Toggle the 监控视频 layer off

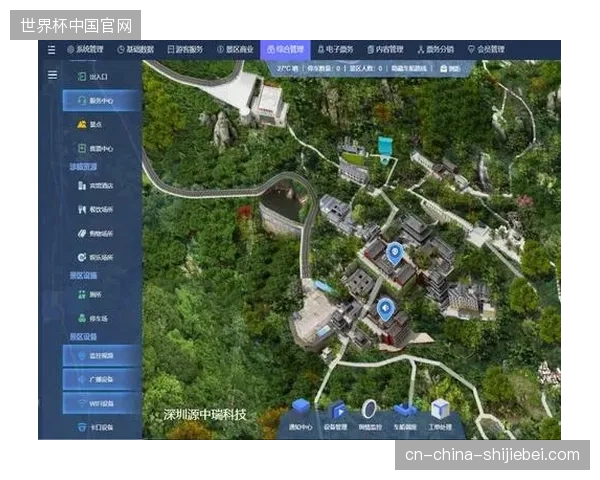(102, 356)
